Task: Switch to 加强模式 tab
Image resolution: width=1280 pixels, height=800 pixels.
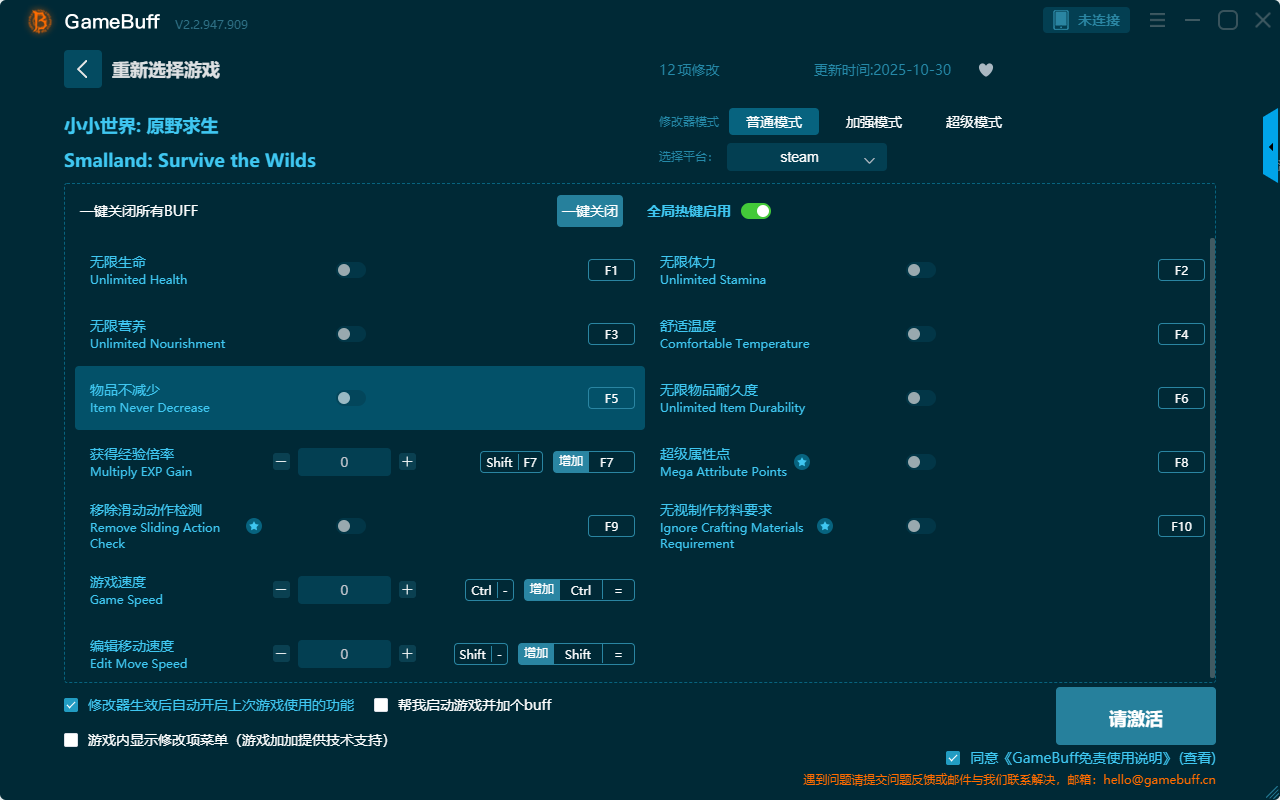Action: [x=873, y=122]
